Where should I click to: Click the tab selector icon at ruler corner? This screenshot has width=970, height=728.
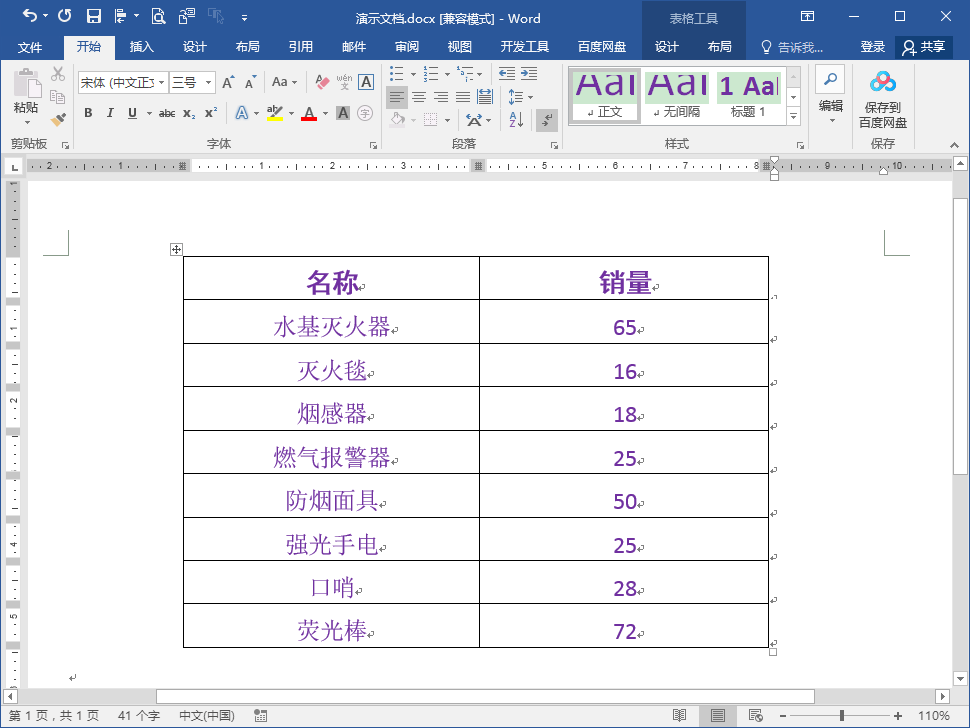[14, 166]
